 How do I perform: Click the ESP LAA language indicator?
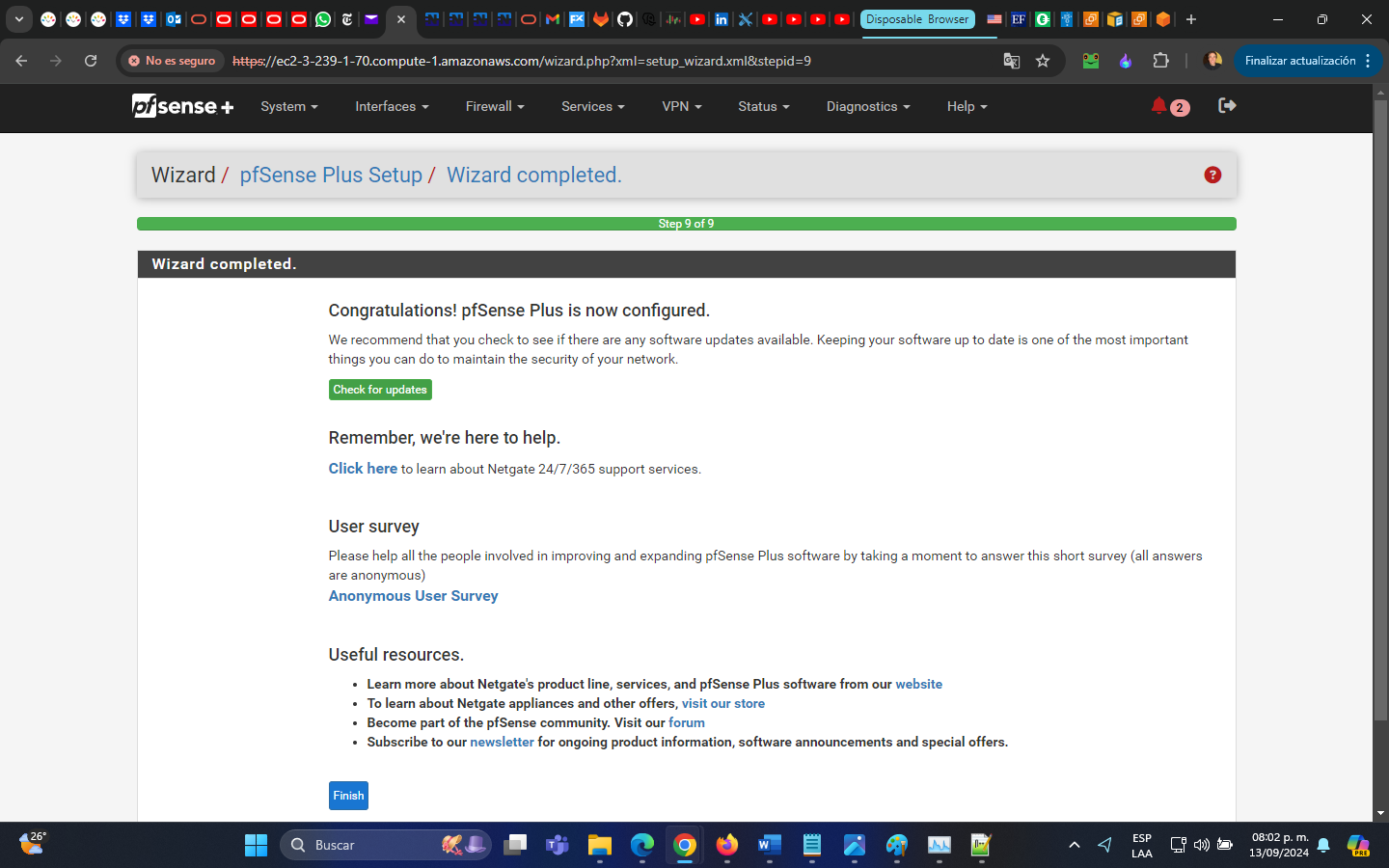coord(1142,845)
